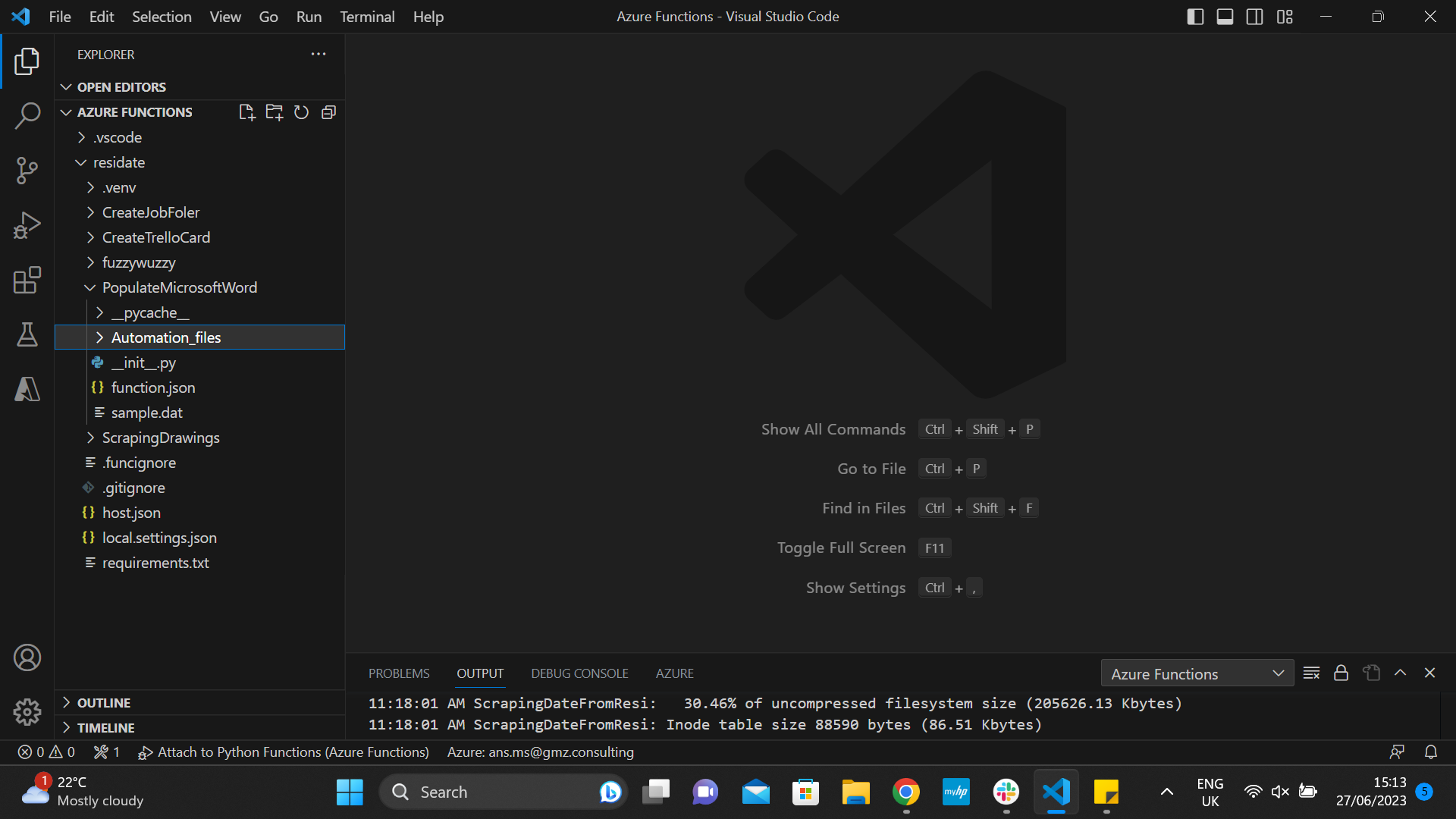Open the Explorer view in activity bar

27,61
